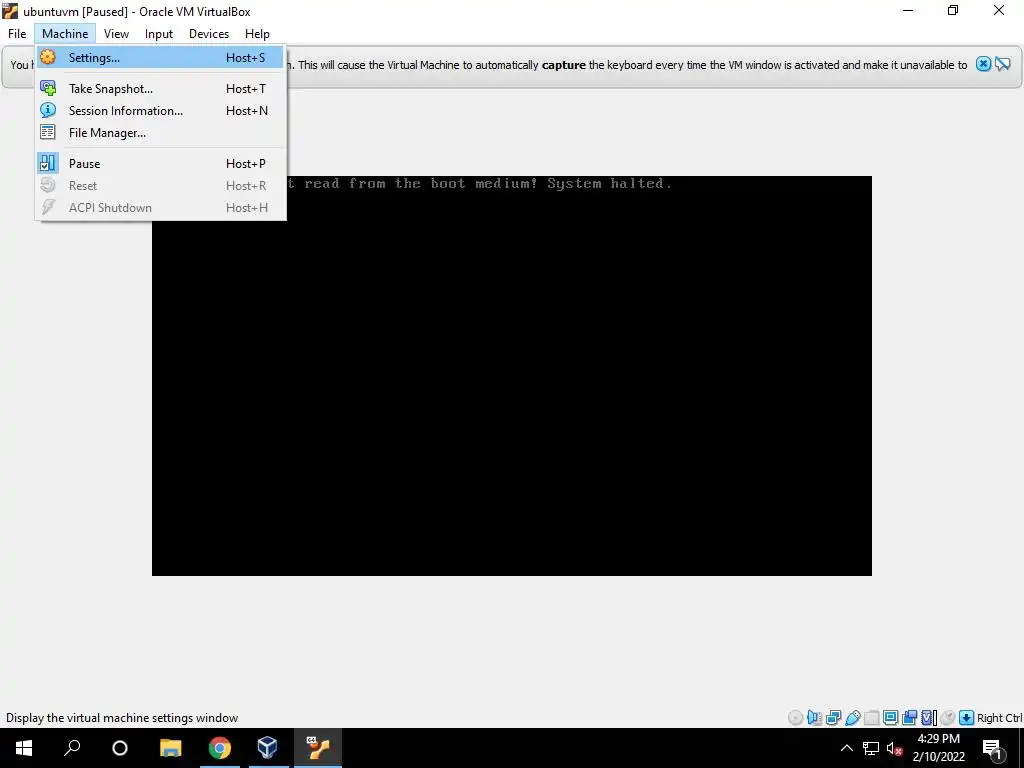The image size is (1024, 768).
Task: Switch to VirtualBox Manager in the taskbar
Action: click(x=268, y=748)
